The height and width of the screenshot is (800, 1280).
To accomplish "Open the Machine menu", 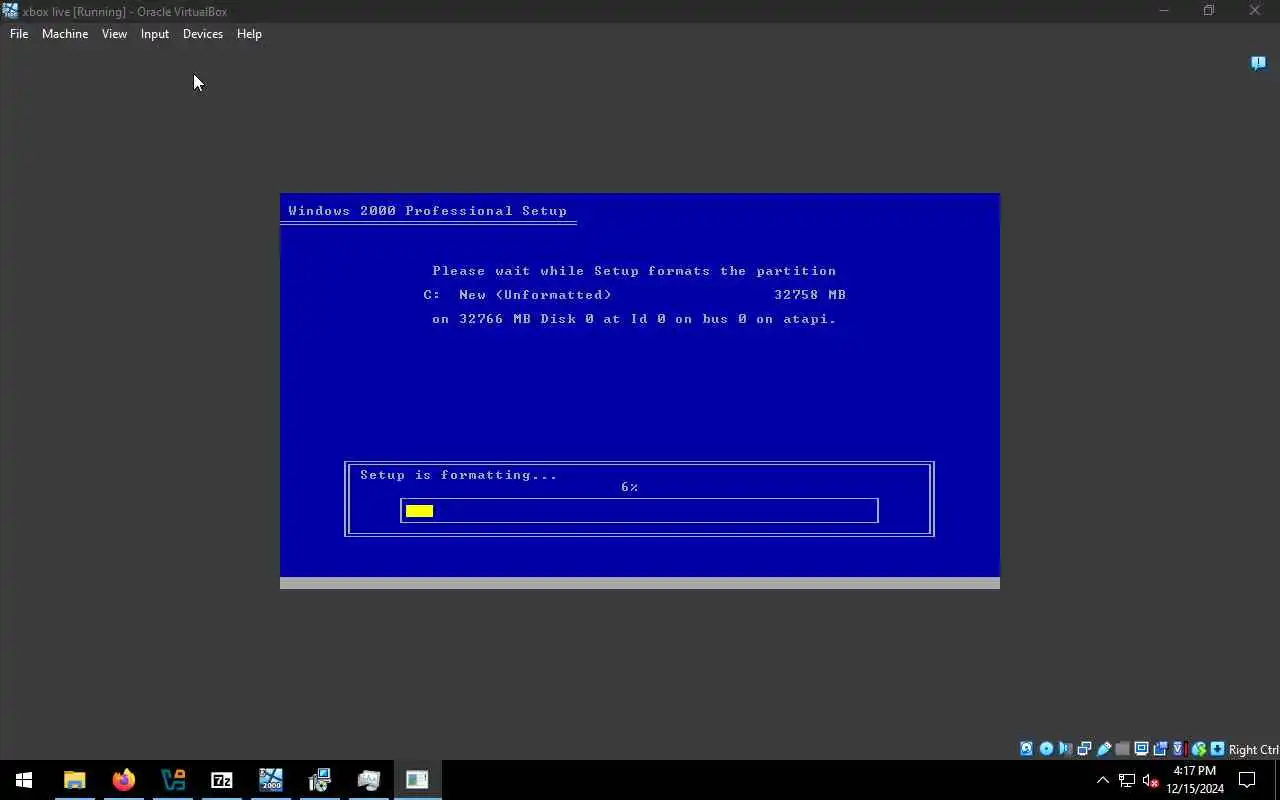I will tap(65, 34).
